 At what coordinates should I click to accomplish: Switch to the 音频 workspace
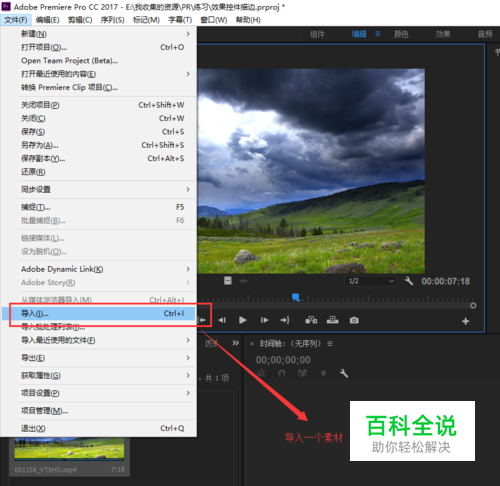485,34
